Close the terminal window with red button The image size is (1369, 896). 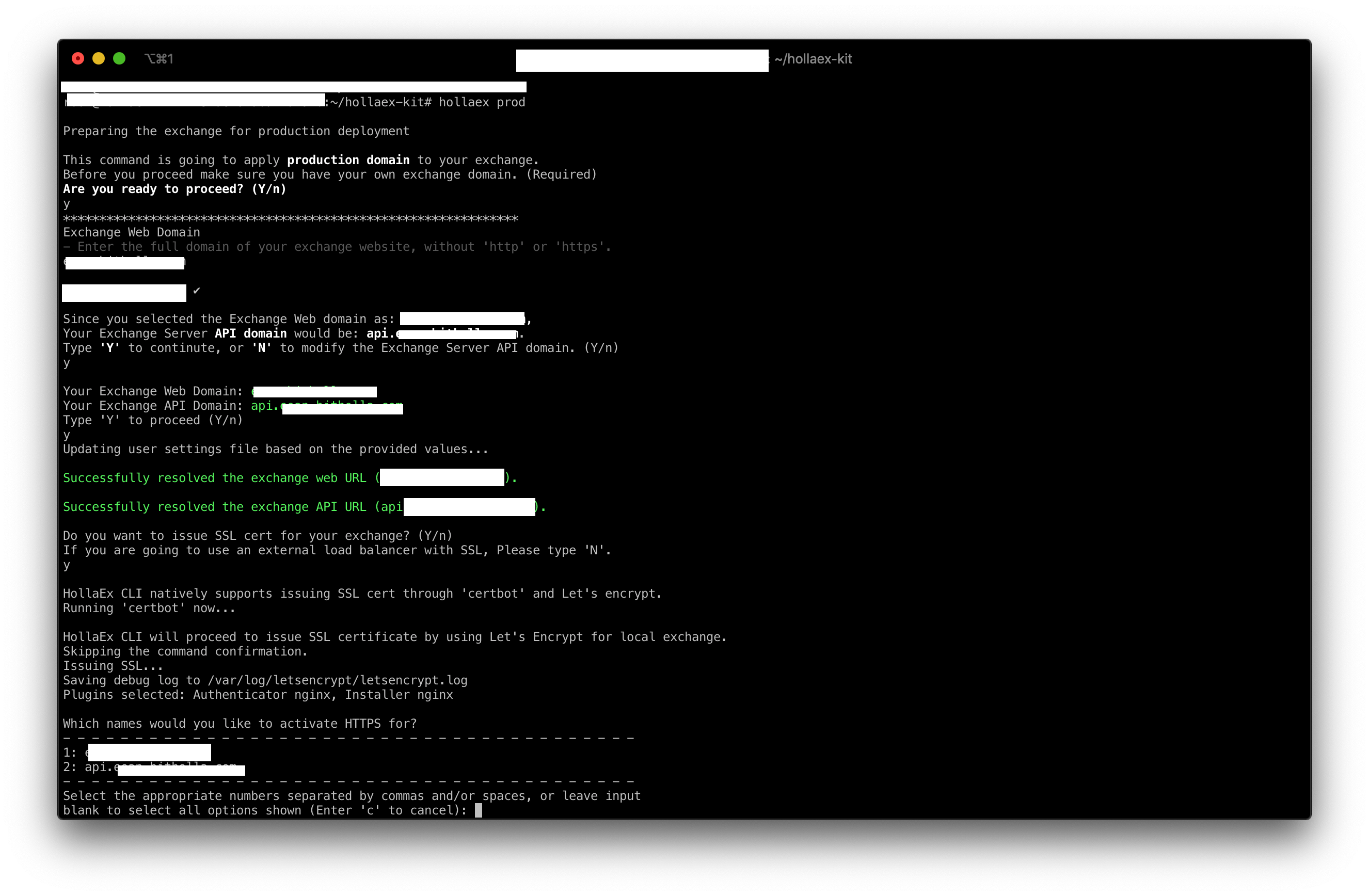pyautogui.click(x=77, y=59)
